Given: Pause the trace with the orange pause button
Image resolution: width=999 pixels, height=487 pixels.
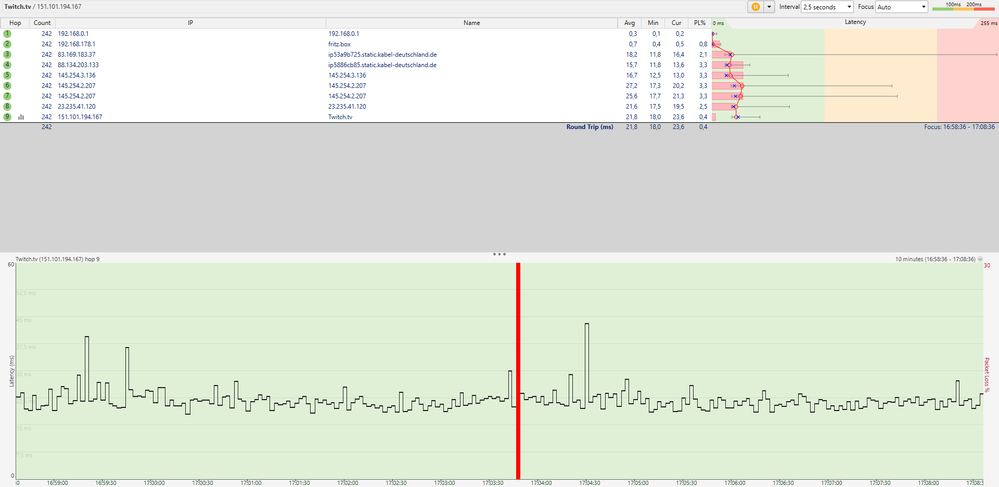Looking at the screenshot, I should [x=755, y=6].
